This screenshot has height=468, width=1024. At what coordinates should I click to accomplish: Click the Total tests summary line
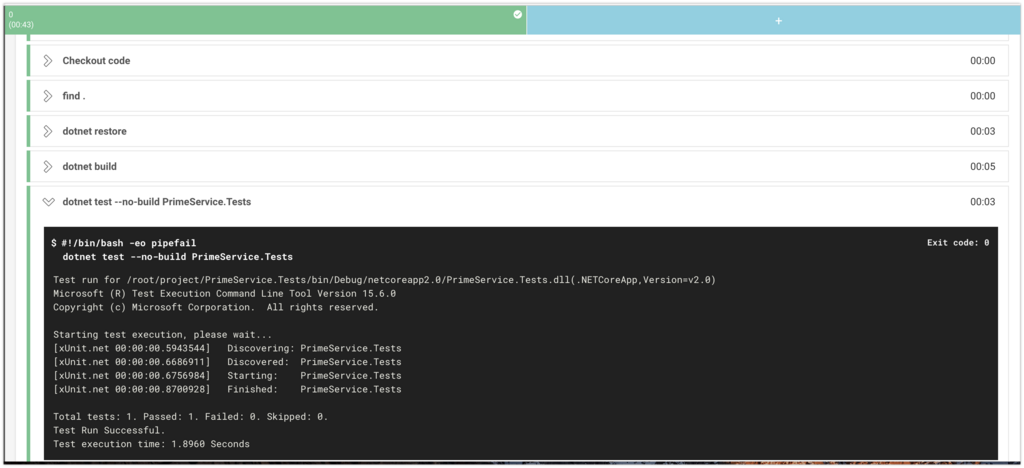click(191, 416)
